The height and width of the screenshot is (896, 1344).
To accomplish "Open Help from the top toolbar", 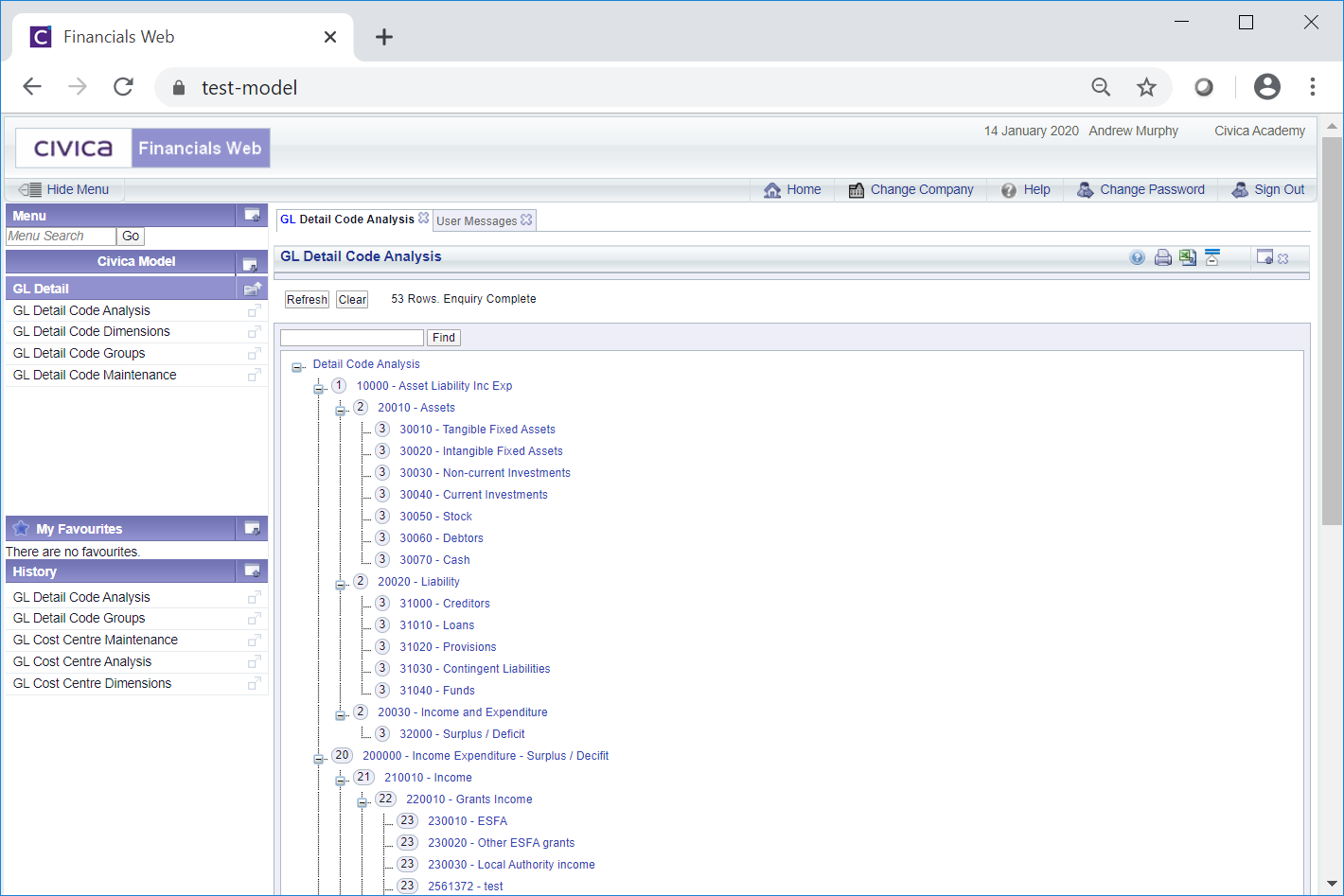I will point(1026,189).
